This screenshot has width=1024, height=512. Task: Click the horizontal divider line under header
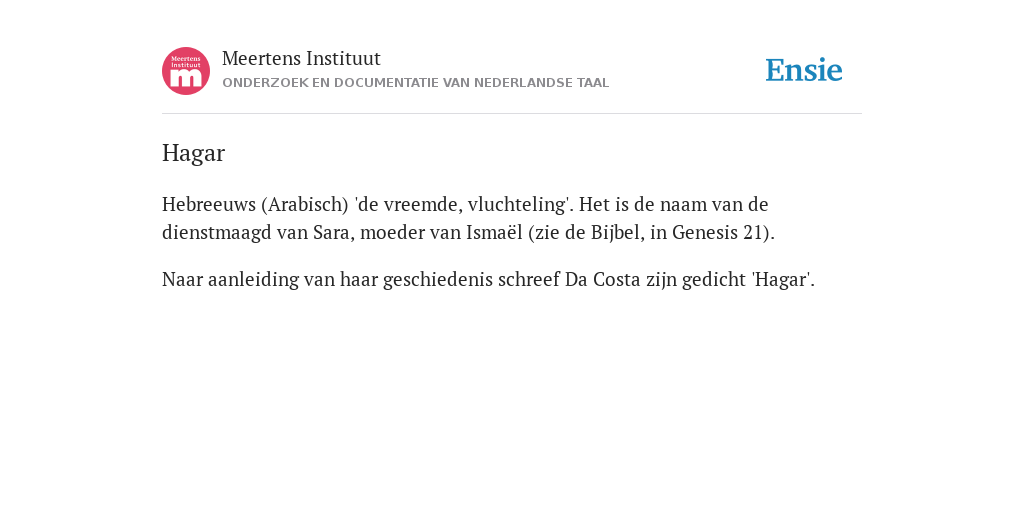point(512,114)
